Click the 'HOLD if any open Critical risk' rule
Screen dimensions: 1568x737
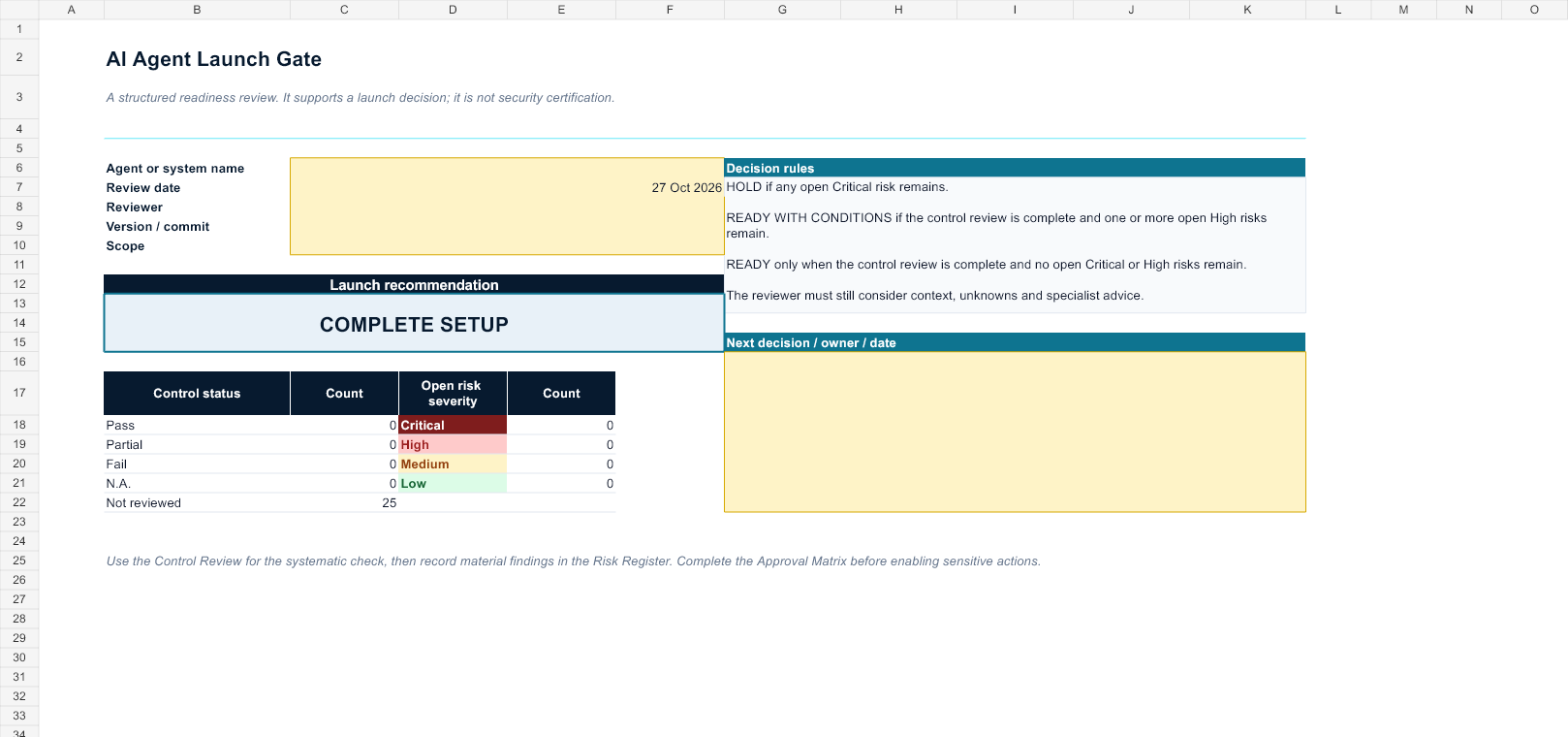[x=837, y=187]
